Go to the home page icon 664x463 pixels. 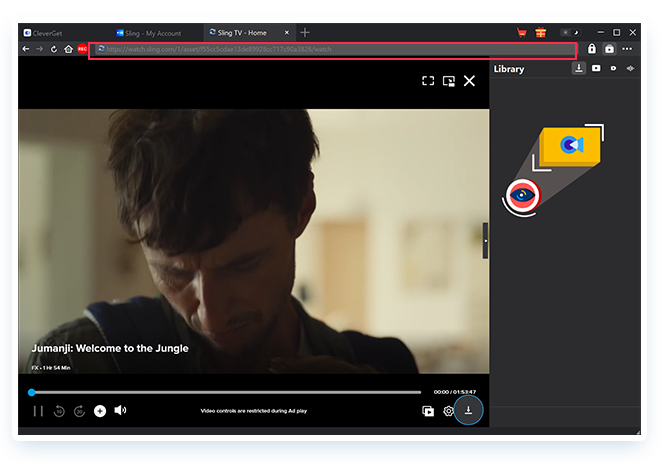(68, 49)
